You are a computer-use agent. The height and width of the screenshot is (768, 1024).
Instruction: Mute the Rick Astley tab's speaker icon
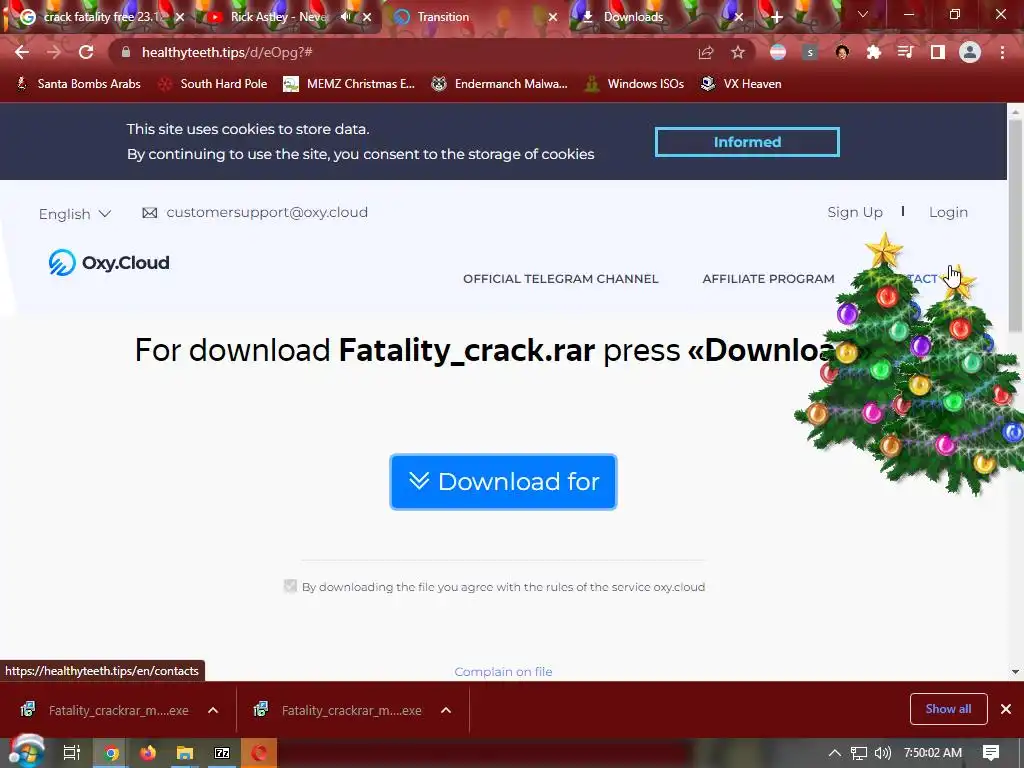click(346, 17)
